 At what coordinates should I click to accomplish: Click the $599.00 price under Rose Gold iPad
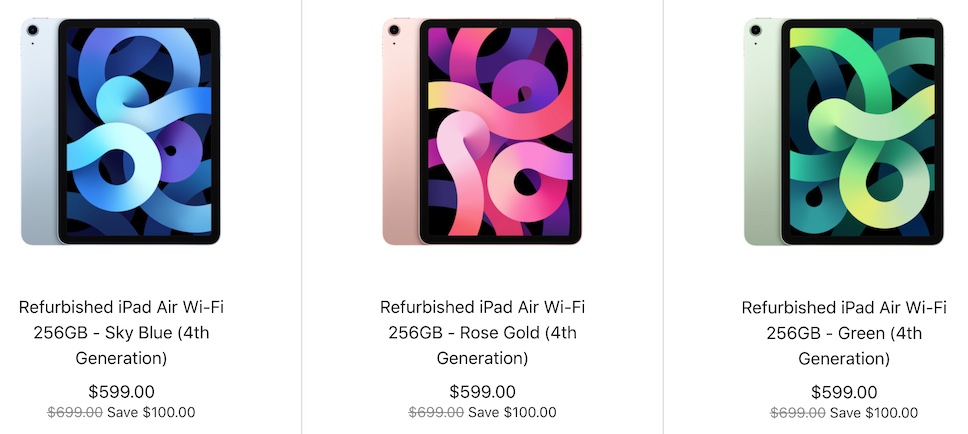482,391
